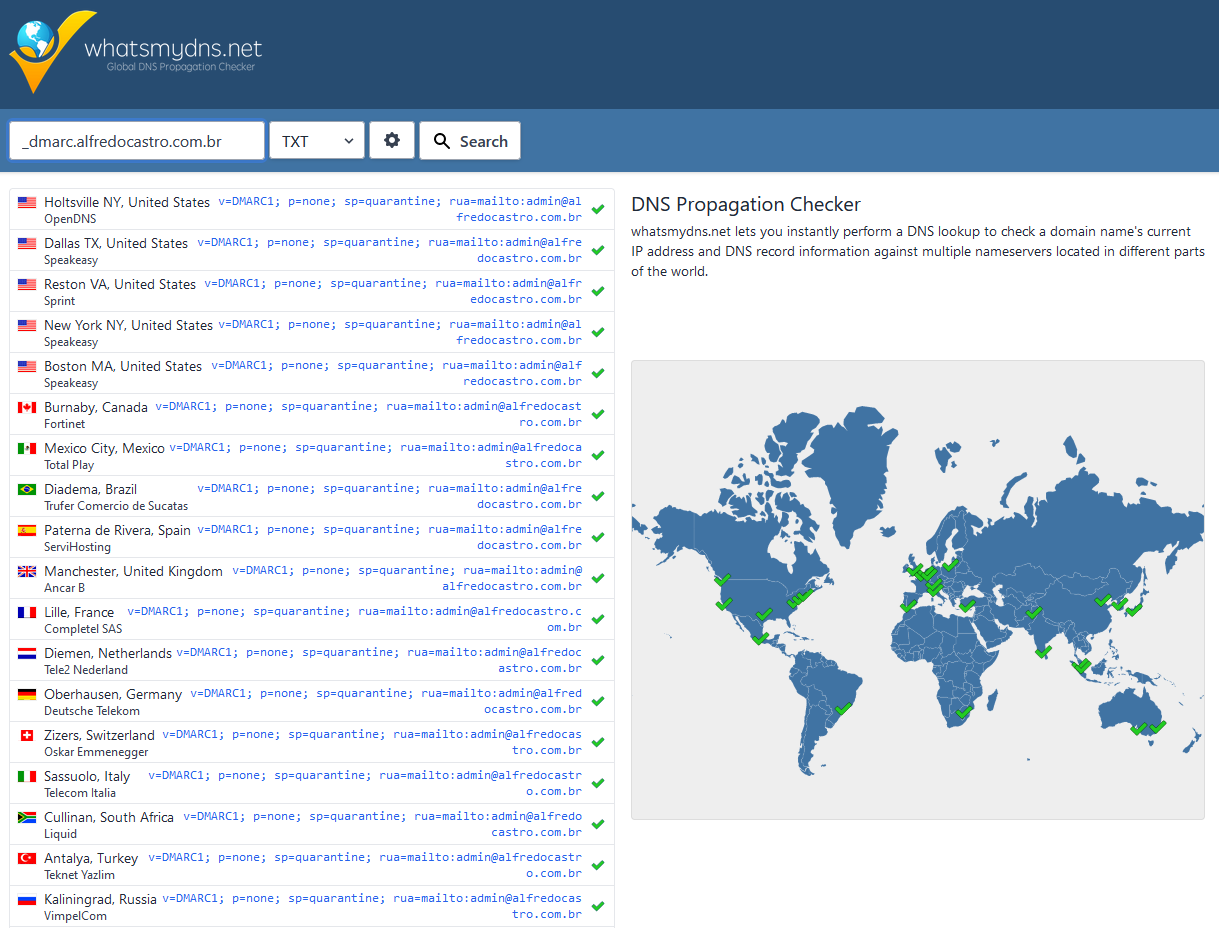Click the map checkmark over Mexico
Viewport: 1219px width, 928px height.
pos(760,637)
